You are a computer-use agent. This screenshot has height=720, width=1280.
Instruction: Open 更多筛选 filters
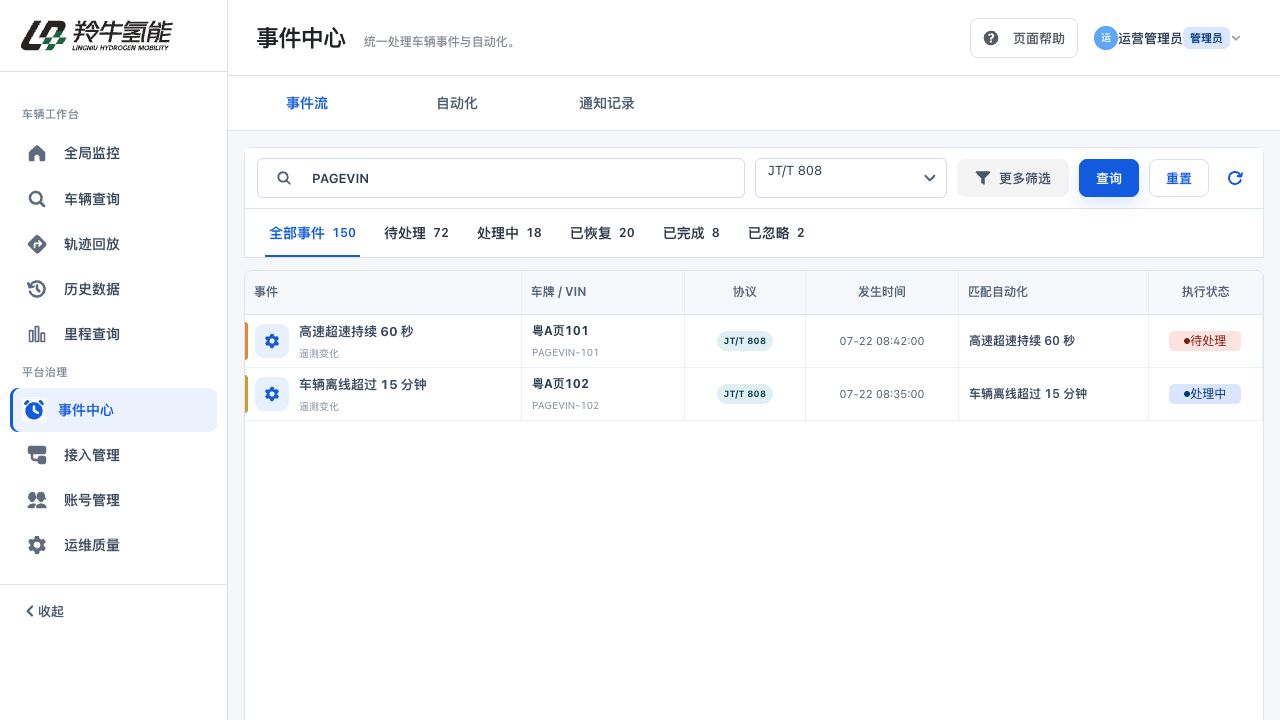(1013, 178)
